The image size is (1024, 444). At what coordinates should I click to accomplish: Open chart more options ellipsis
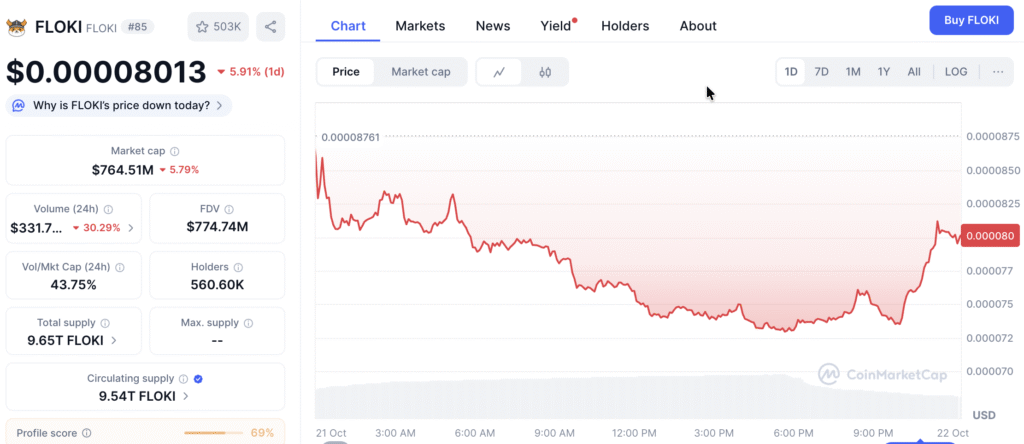(x=998, y=72)
